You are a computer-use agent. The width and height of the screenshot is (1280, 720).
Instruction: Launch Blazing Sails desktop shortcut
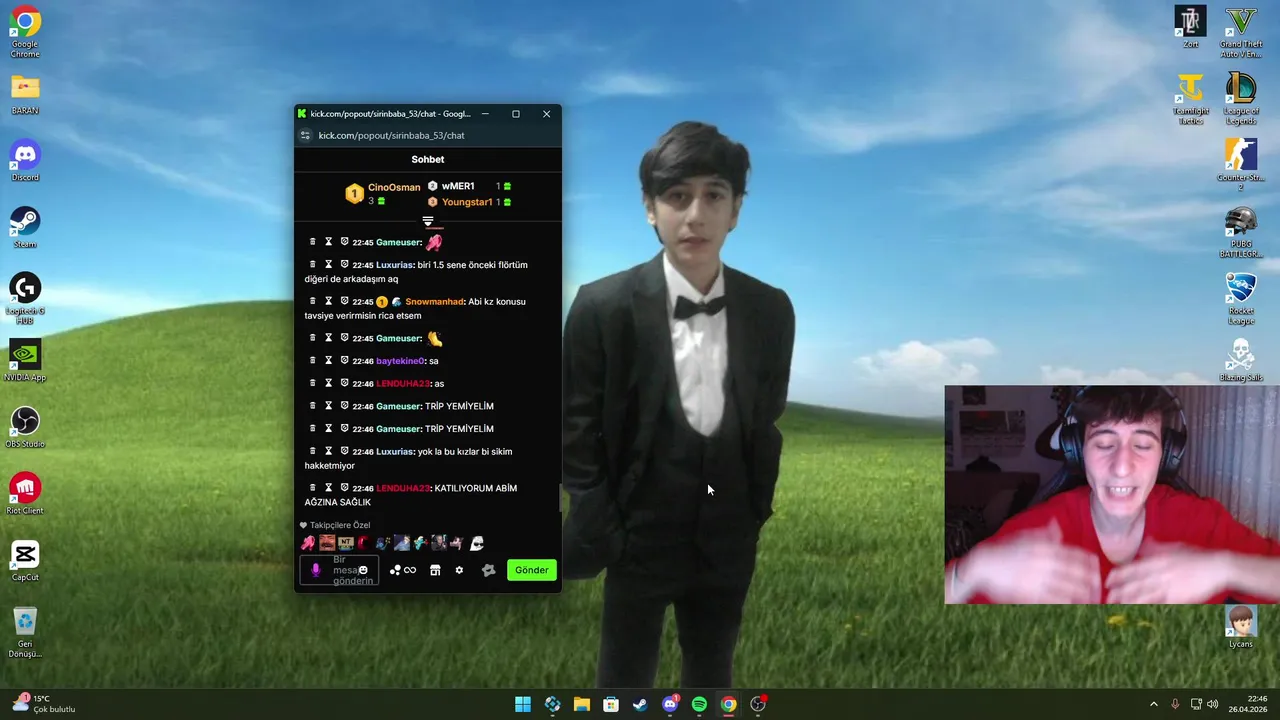[1241, 361]
